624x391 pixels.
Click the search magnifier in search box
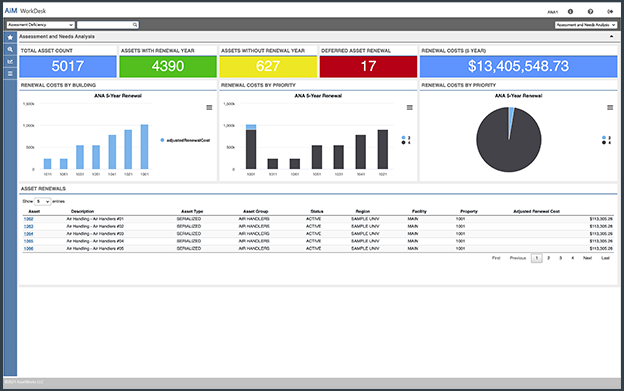click(x=135, y=25)
